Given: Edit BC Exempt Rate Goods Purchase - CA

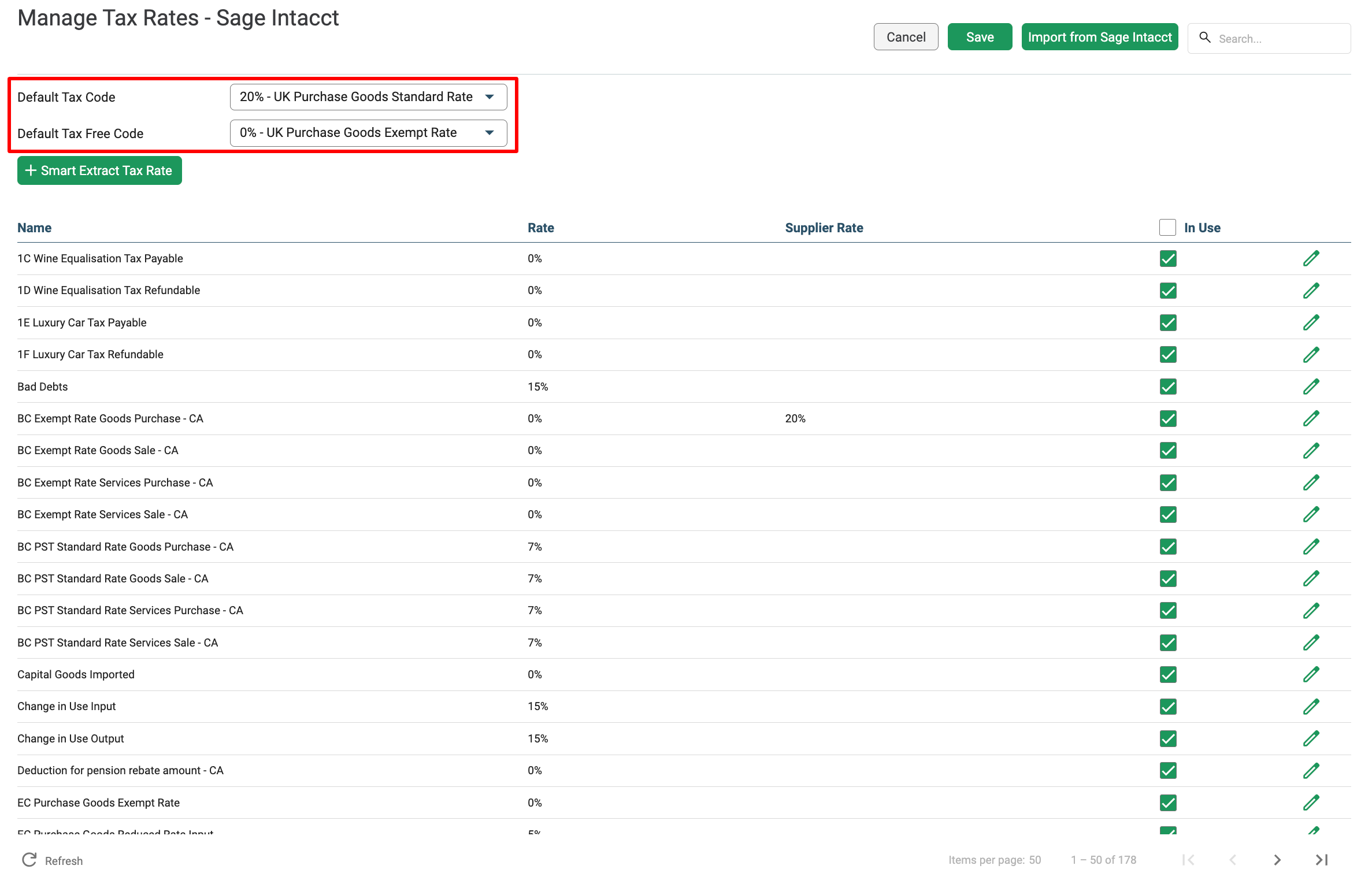Looking at the screenshot, I should coord(1311,418).
